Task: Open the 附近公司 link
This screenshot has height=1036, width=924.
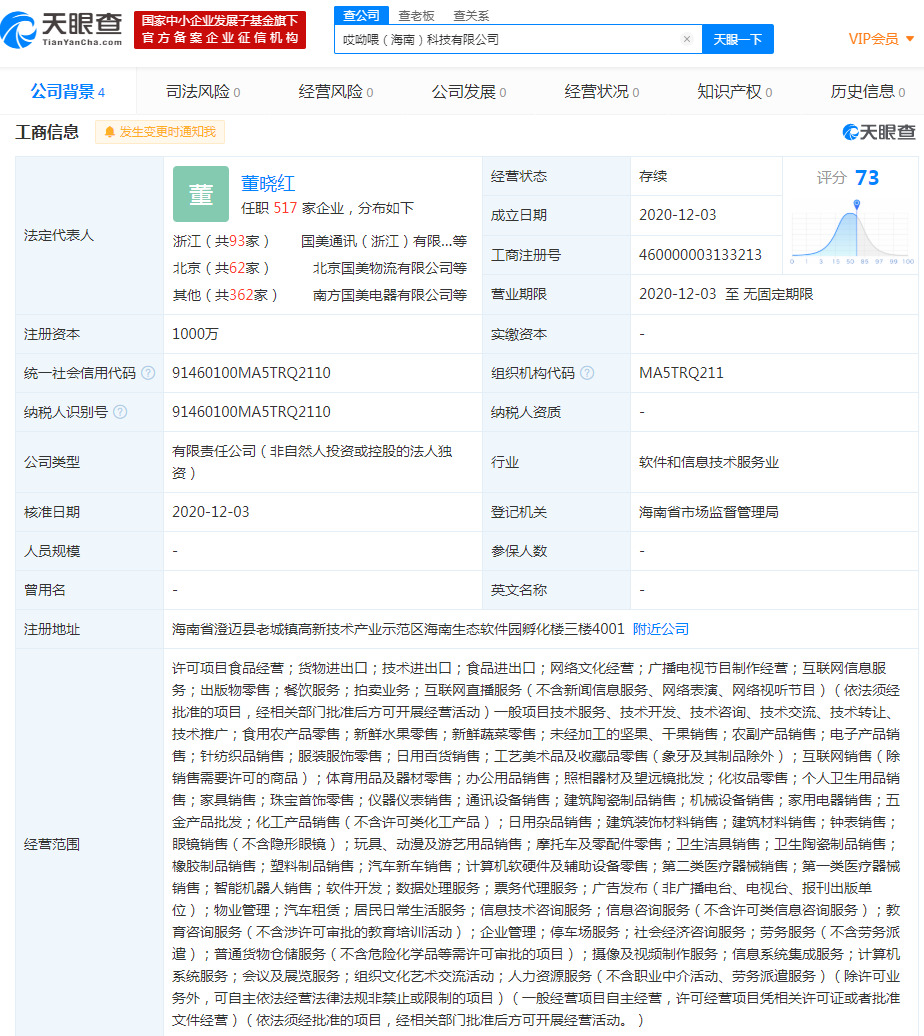Action: point(661,629)
